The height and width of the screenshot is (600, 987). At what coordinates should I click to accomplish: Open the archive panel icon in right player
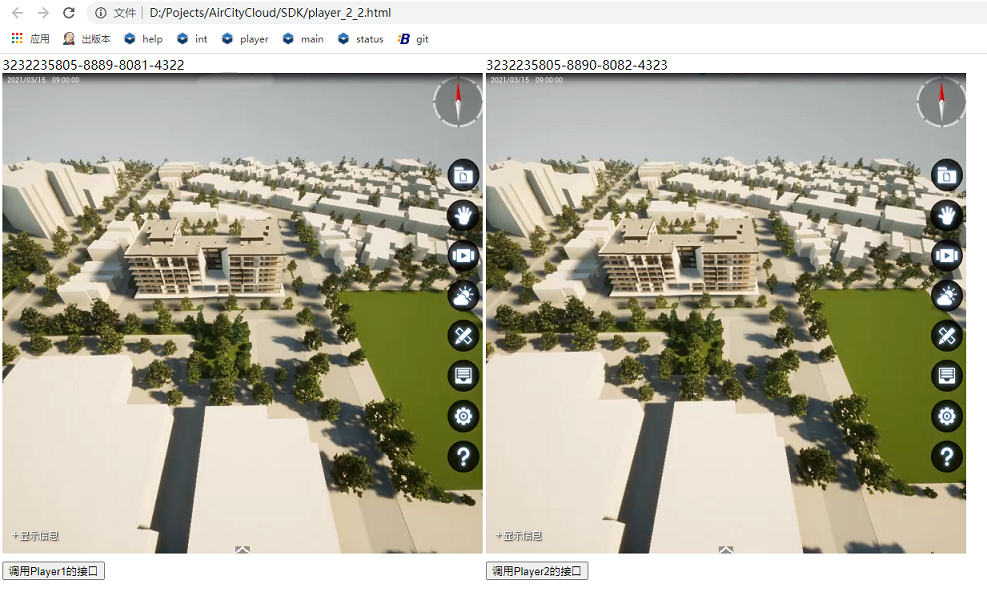946,376
